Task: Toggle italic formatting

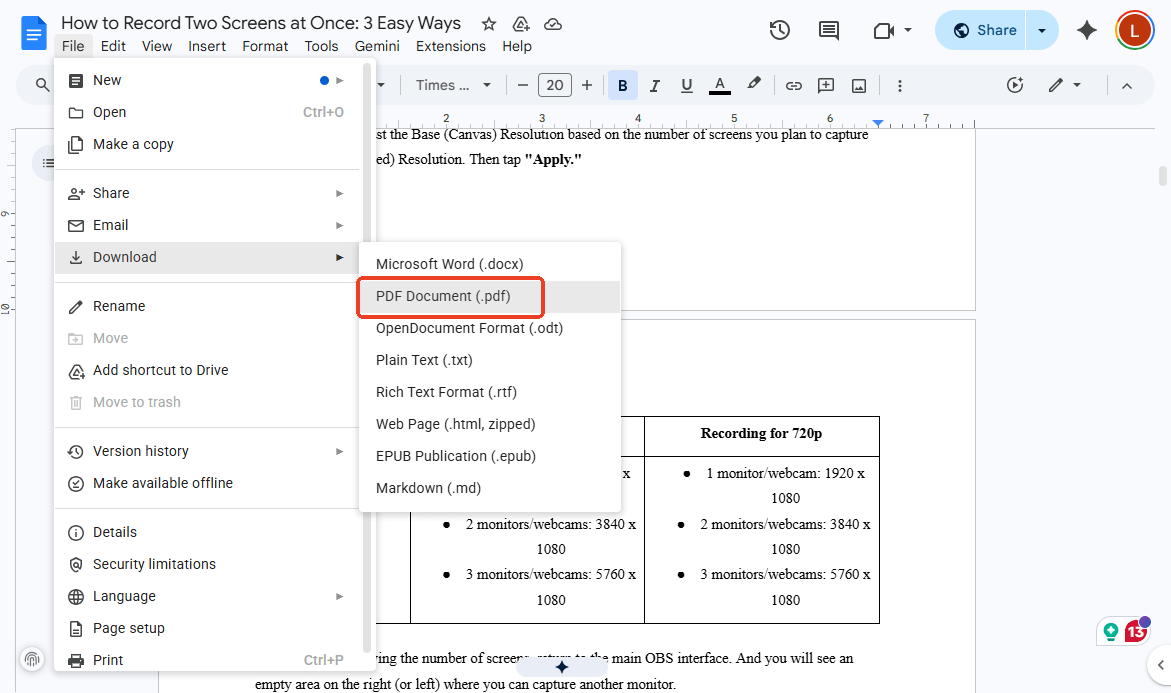Action: tap(655, 85)
